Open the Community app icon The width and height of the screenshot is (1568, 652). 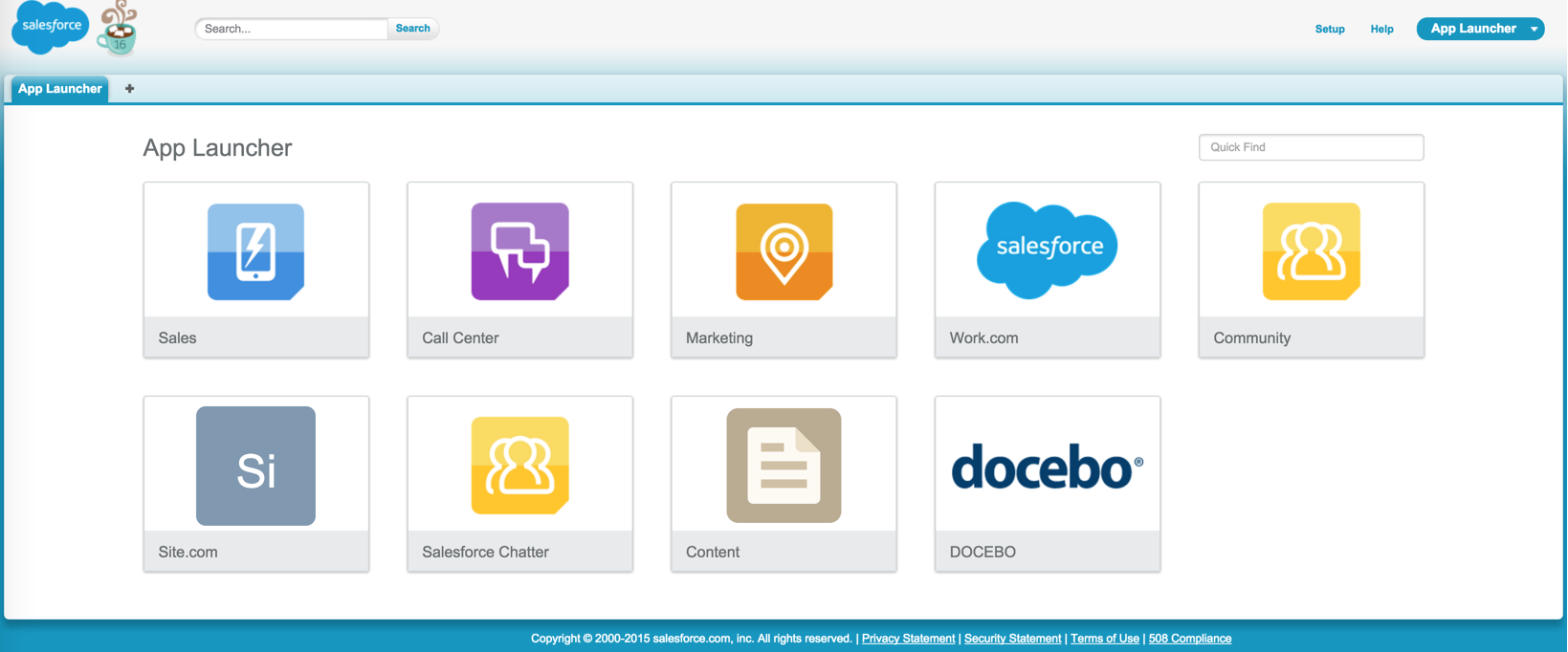tap(1311, 251)
